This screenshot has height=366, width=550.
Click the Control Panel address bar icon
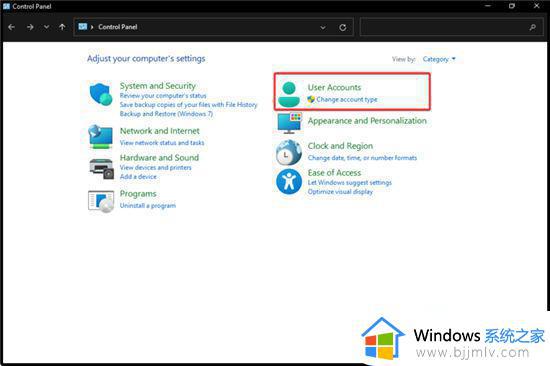(x=83, y=27)
